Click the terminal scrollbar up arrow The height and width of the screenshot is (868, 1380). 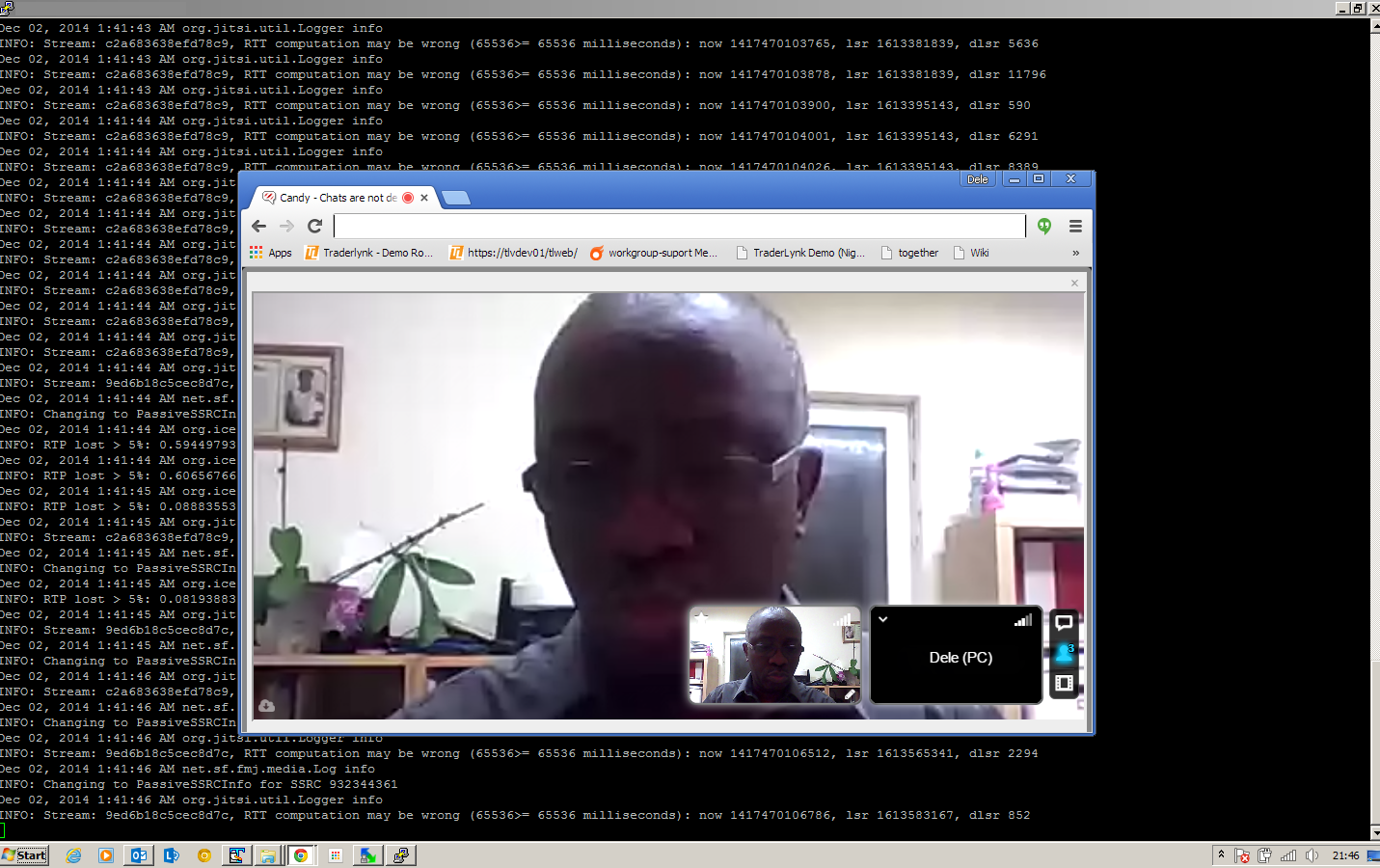click(1374, 26)
